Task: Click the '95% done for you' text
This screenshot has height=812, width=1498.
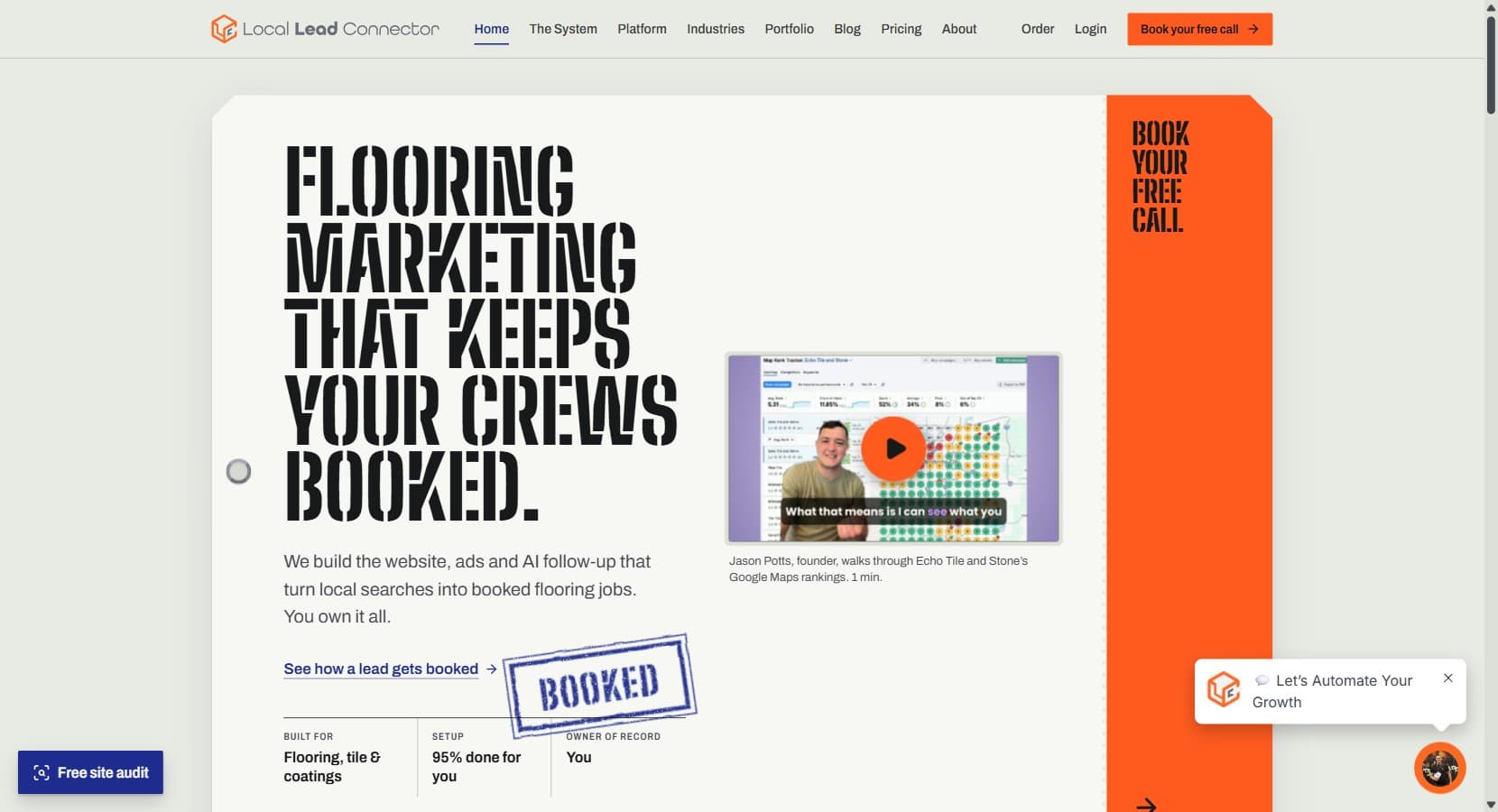Action: point(476,767)
